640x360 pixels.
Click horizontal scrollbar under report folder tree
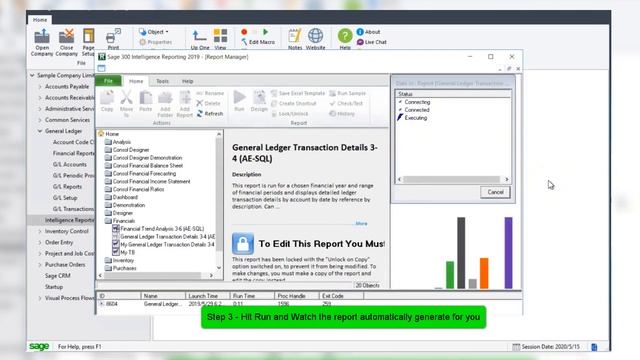pyautogui.click(x=155, y=276)
